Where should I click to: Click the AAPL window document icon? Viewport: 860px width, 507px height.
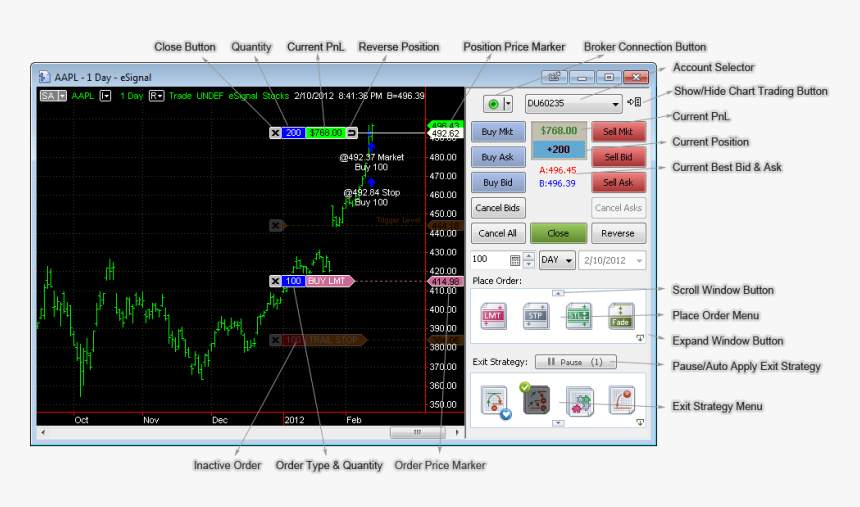44,77
